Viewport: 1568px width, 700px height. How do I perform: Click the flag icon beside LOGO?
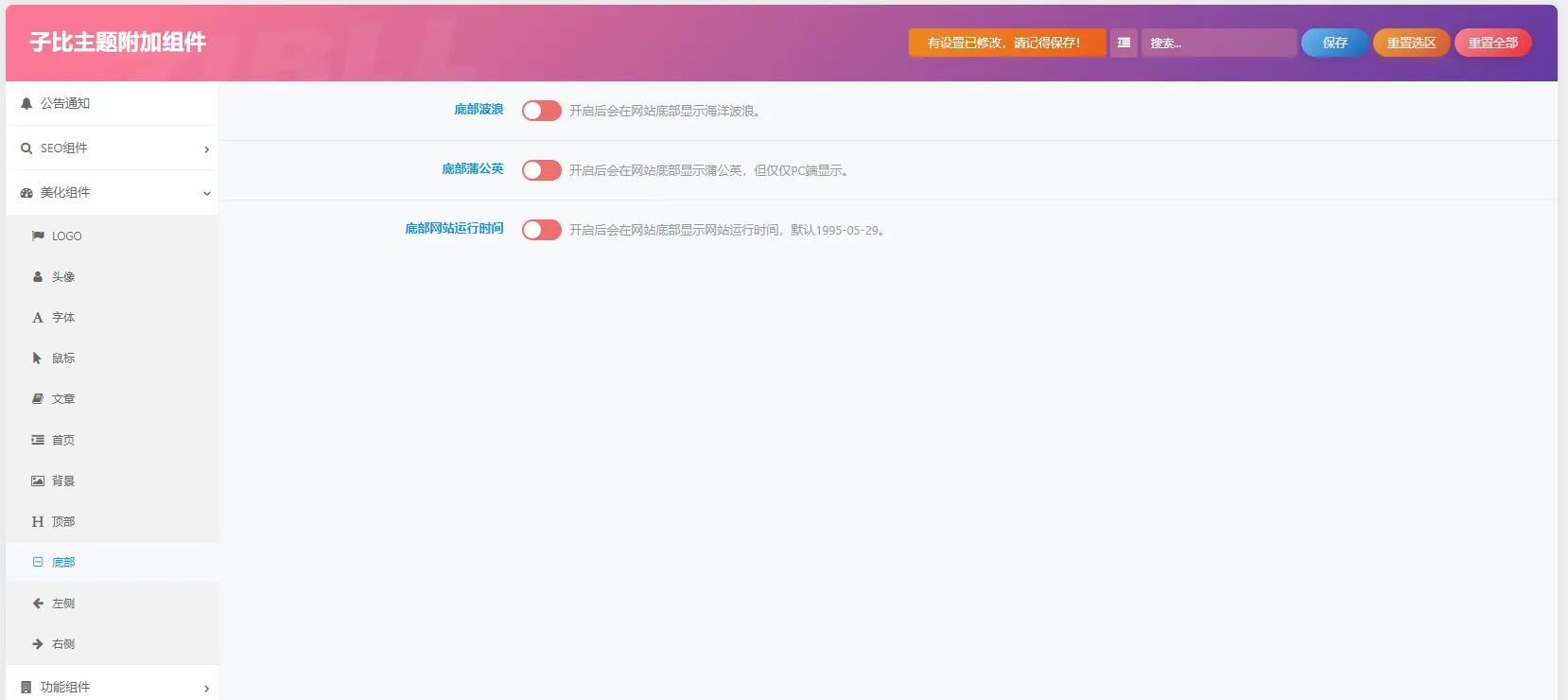(38, 236)
